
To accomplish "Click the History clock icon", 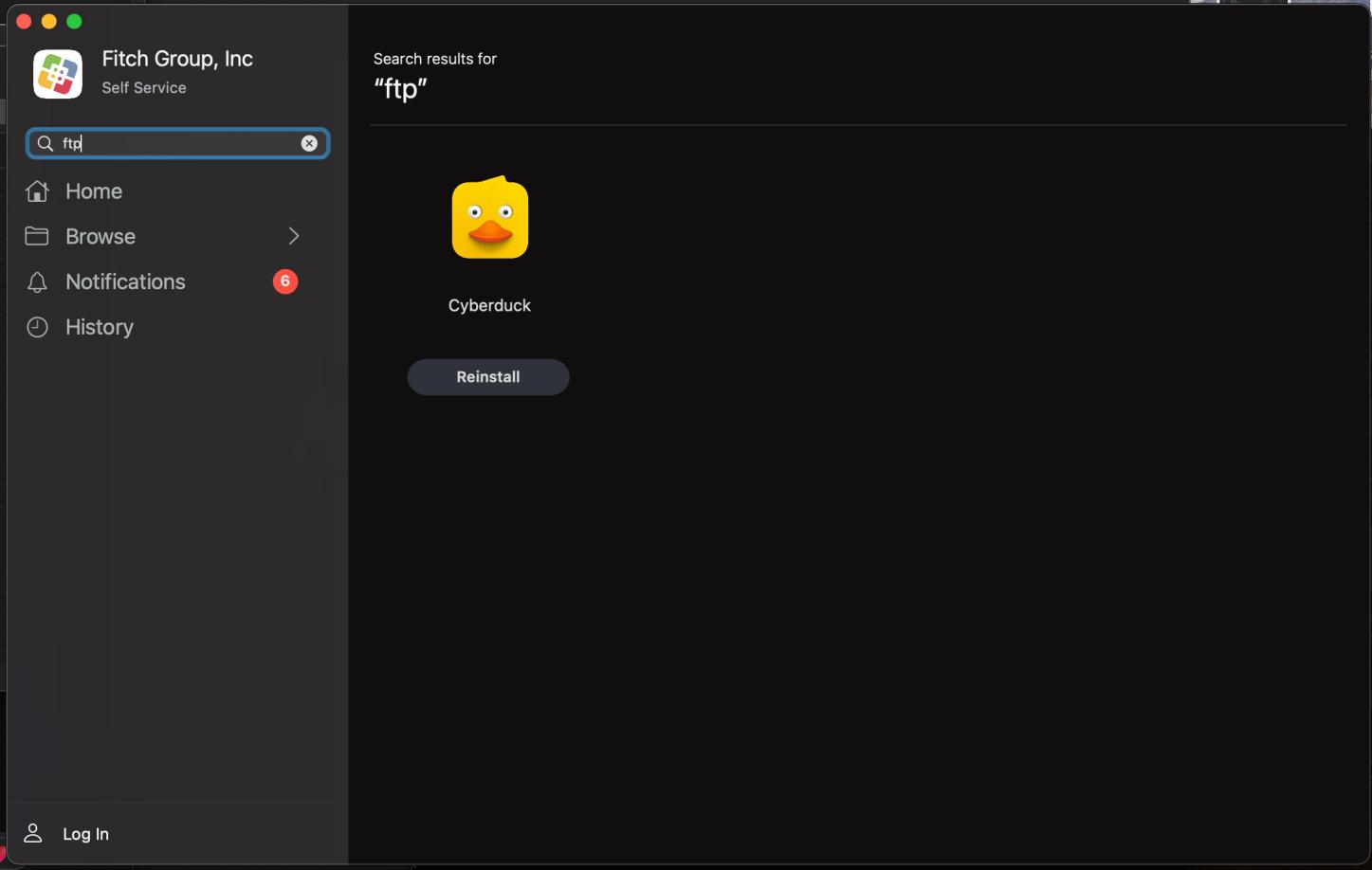I will click(37, 327).
